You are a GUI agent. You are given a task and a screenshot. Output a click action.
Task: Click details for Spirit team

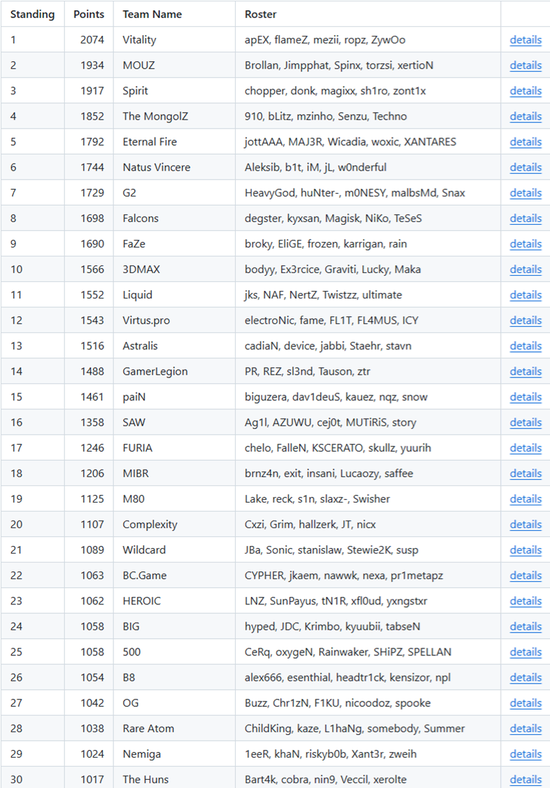point(525,91)
